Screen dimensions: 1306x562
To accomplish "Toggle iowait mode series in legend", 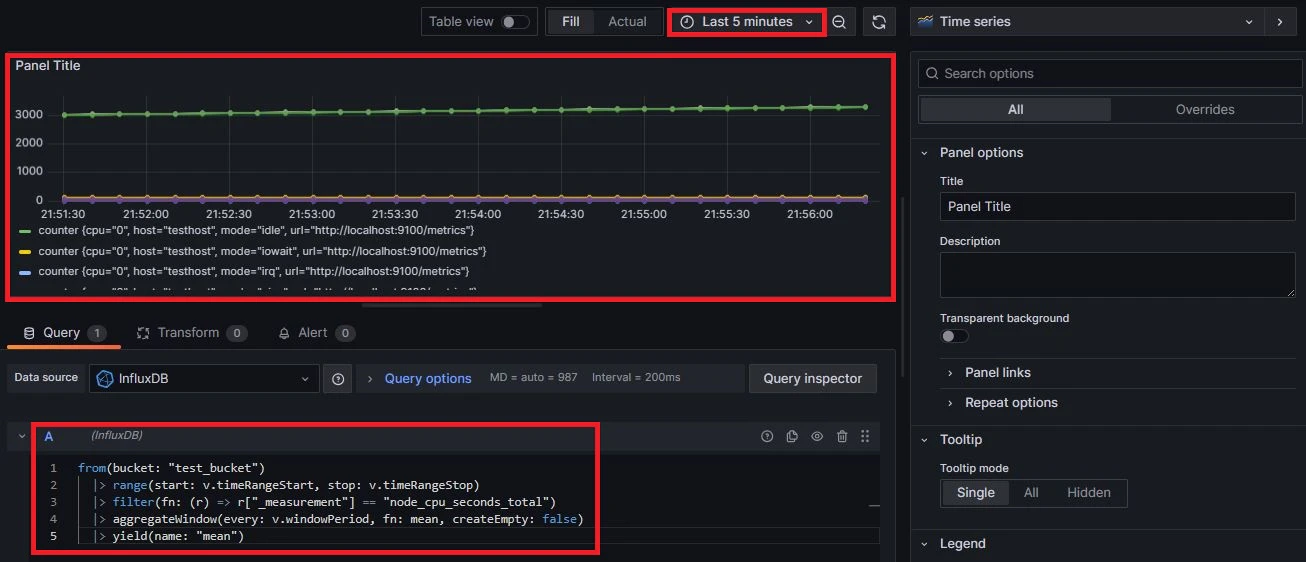I will [263, 251].
